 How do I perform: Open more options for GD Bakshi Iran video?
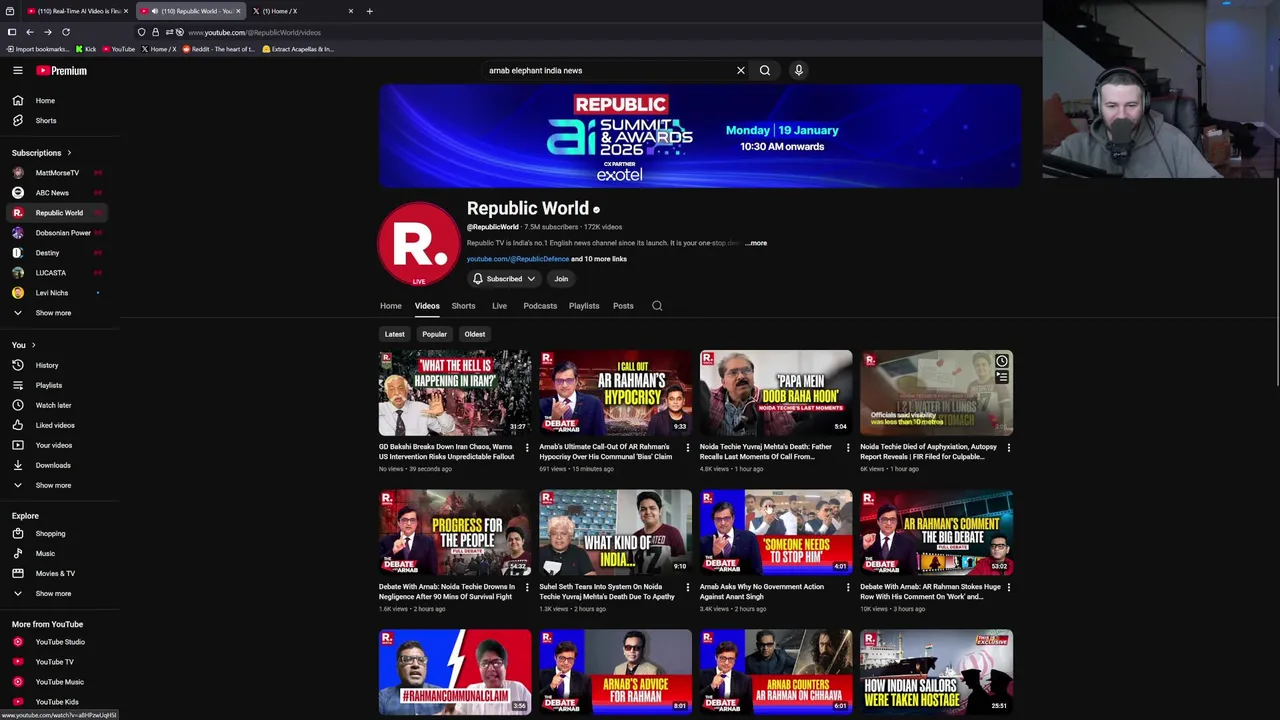pos(527,447)
